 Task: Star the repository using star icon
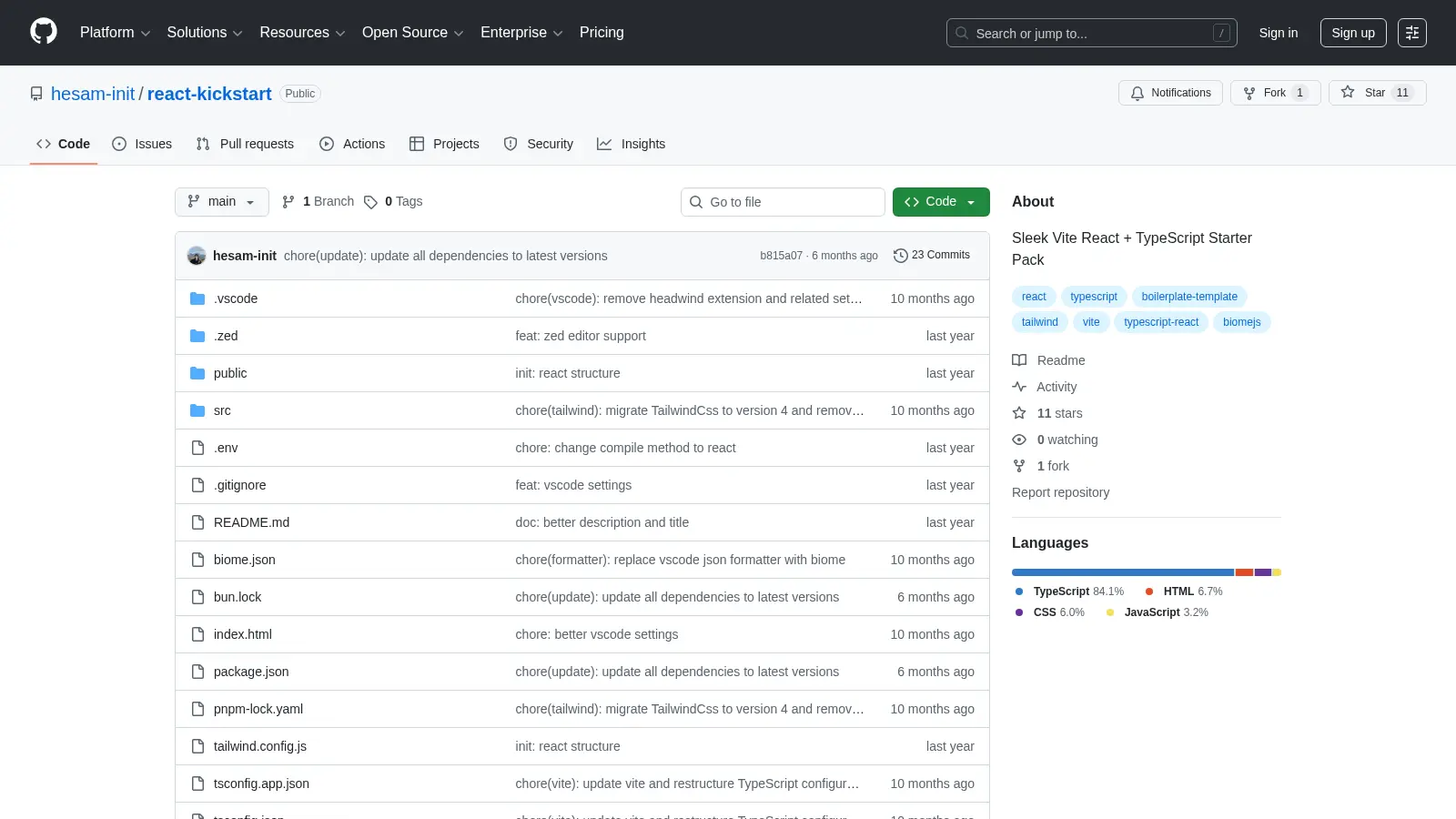click(x=1348, y=92)
